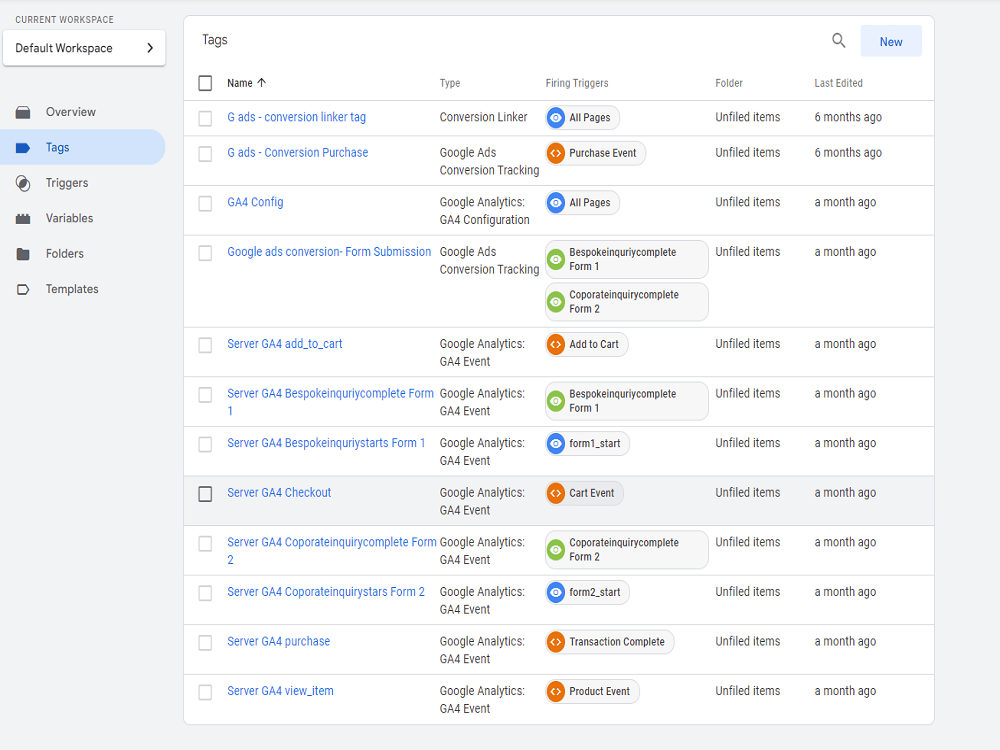Open tag search with magnifier icon
The height and width of the screenshot is (750, 1000).
click(839, 41)
